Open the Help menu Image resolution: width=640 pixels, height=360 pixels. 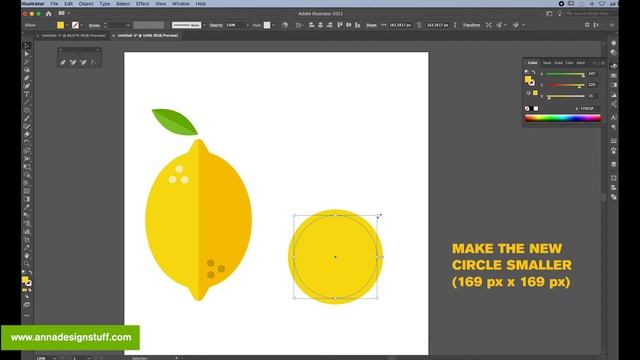200,4
